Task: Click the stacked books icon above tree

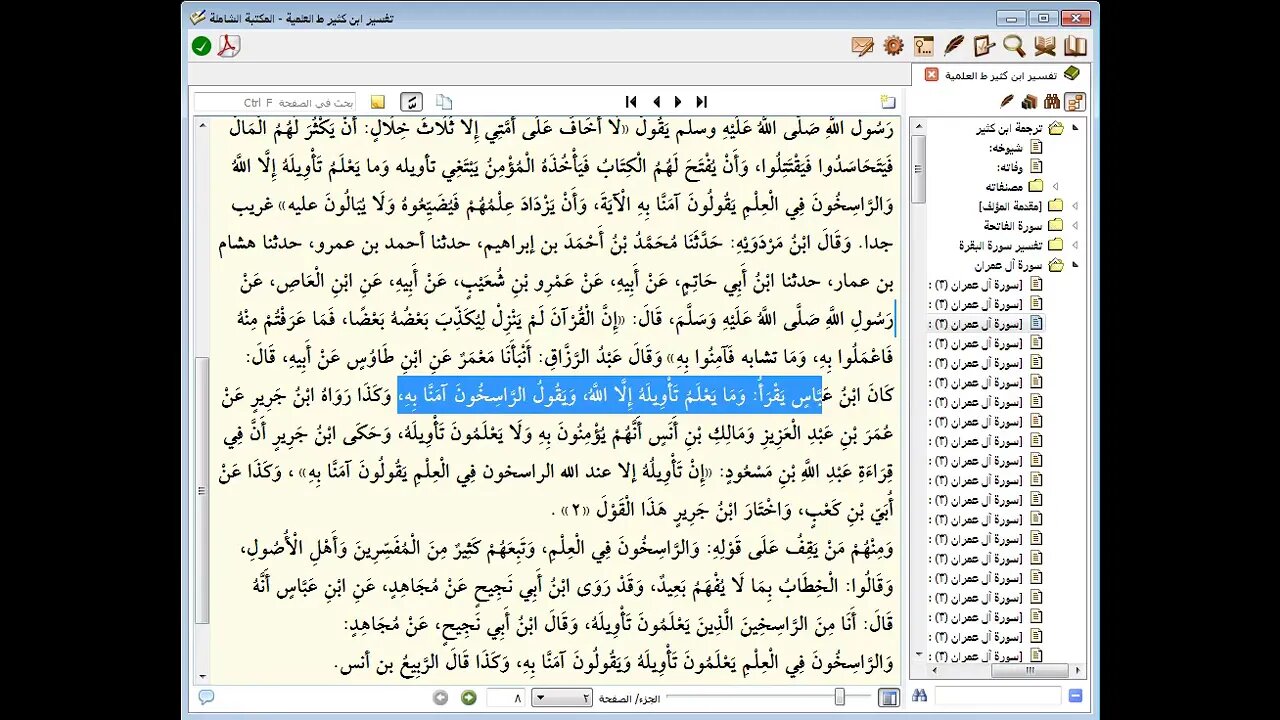Action: click(x=1030, y=102)
